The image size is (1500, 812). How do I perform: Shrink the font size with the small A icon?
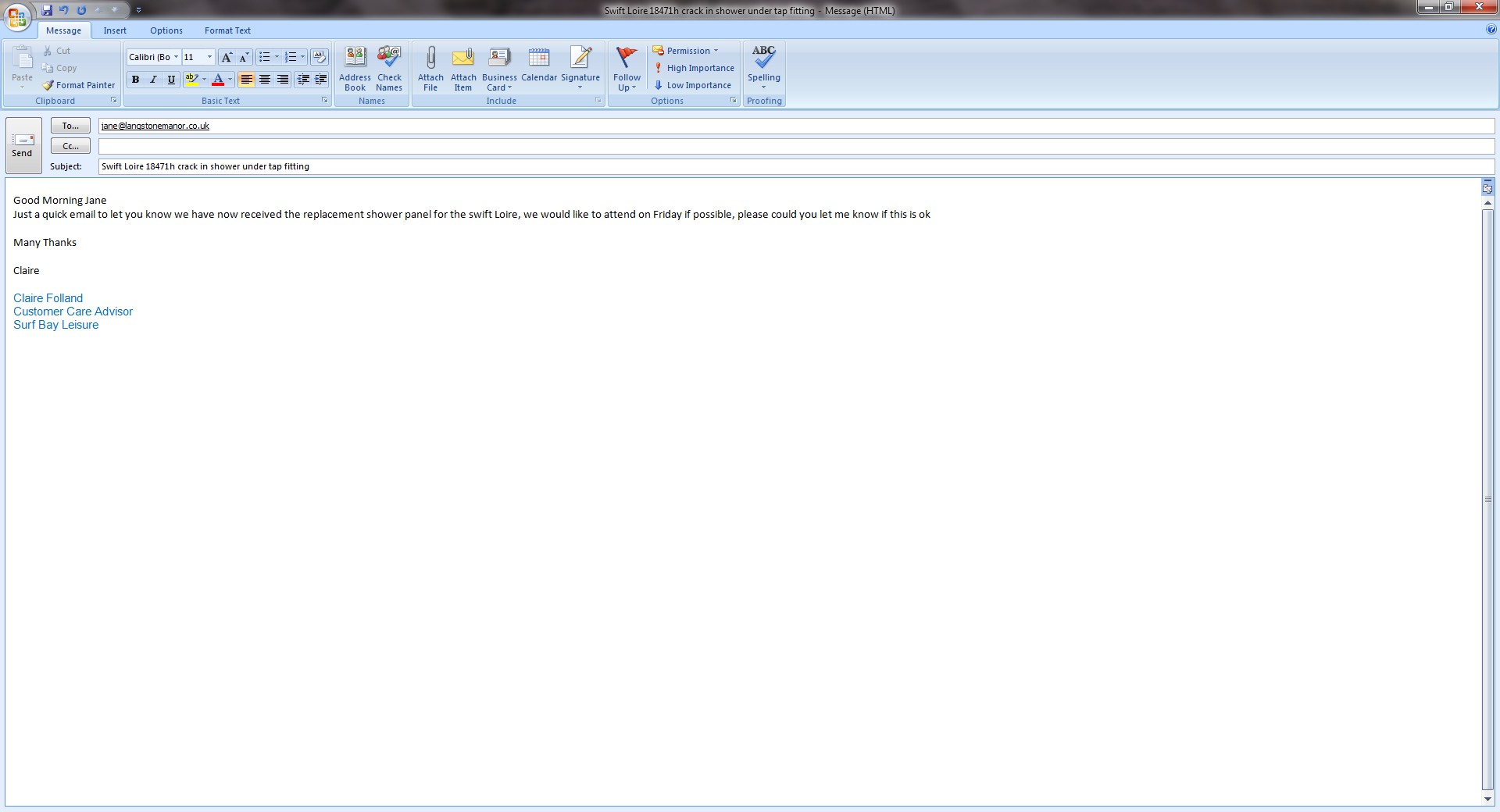point(243,57)
